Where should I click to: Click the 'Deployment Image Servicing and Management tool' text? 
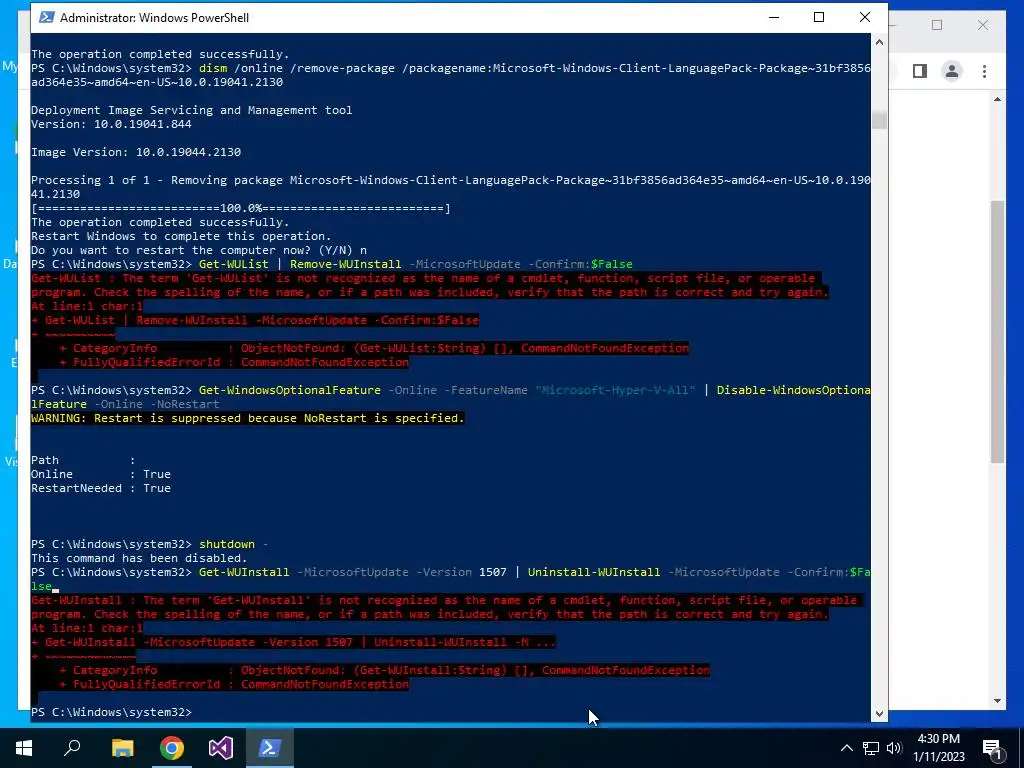(x=191, y=110)
